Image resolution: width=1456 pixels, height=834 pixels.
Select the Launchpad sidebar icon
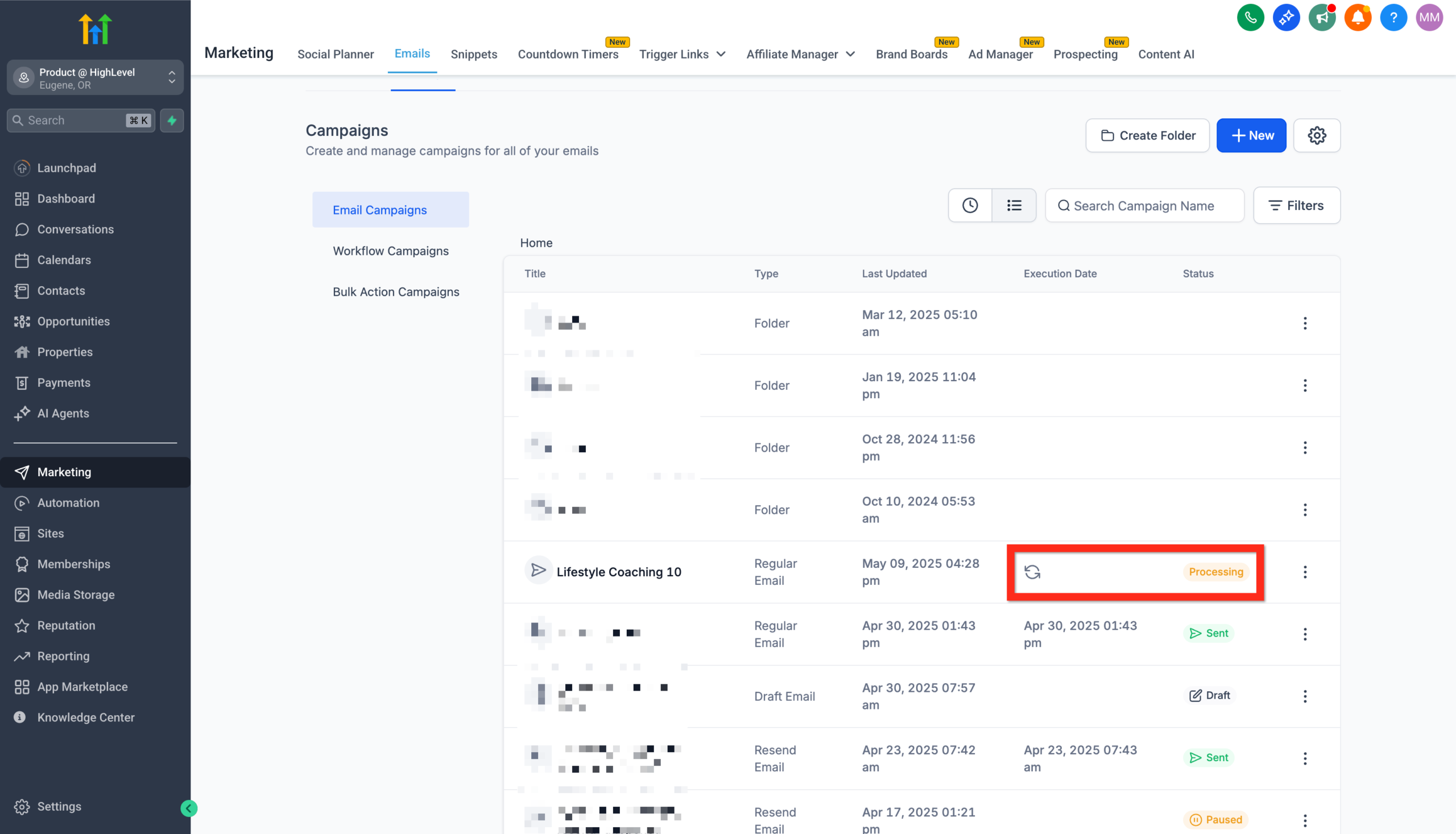coord(22,168)
